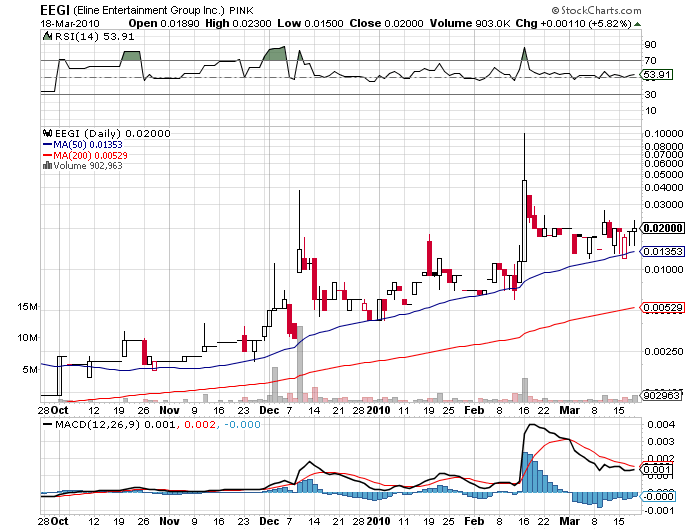Click the Nov label on the MACD date axis
This screenshot has height=530, width=700.
170,521
